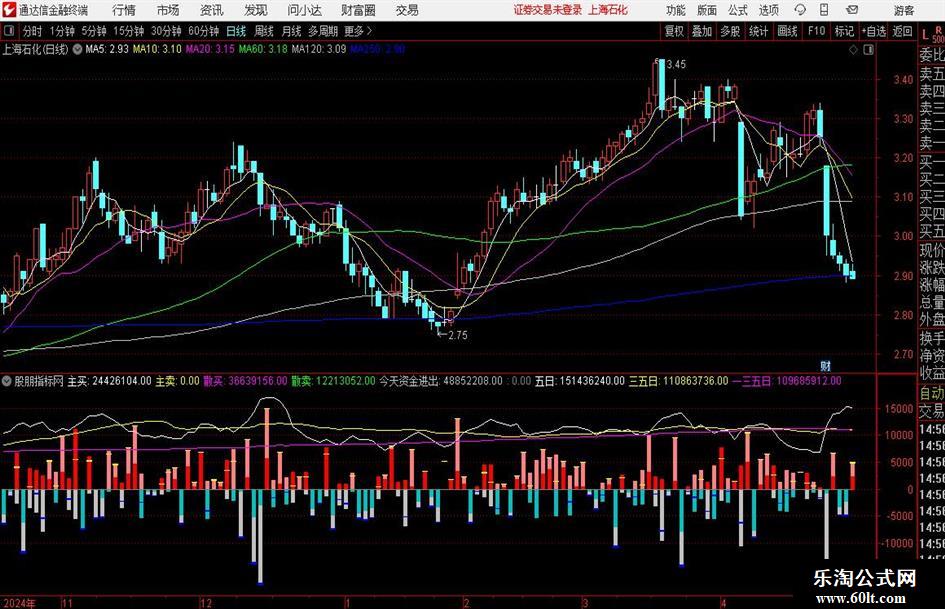Open the 股朋指标网 indicator dropdown circle

[x=7, y=381]
